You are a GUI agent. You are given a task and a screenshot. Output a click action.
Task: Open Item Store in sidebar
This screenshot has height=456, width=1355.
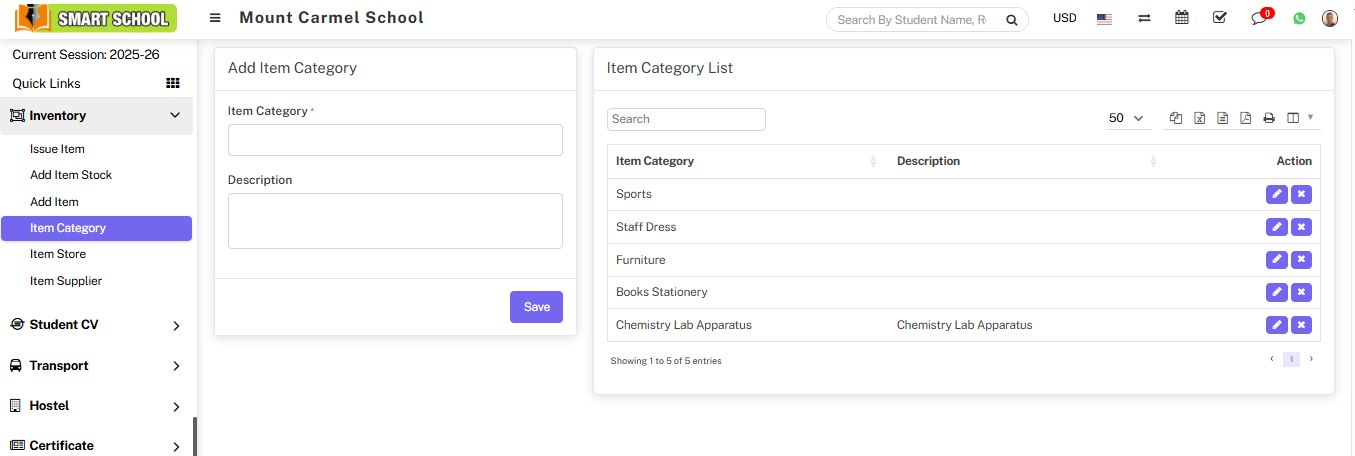tap(58, 254)
